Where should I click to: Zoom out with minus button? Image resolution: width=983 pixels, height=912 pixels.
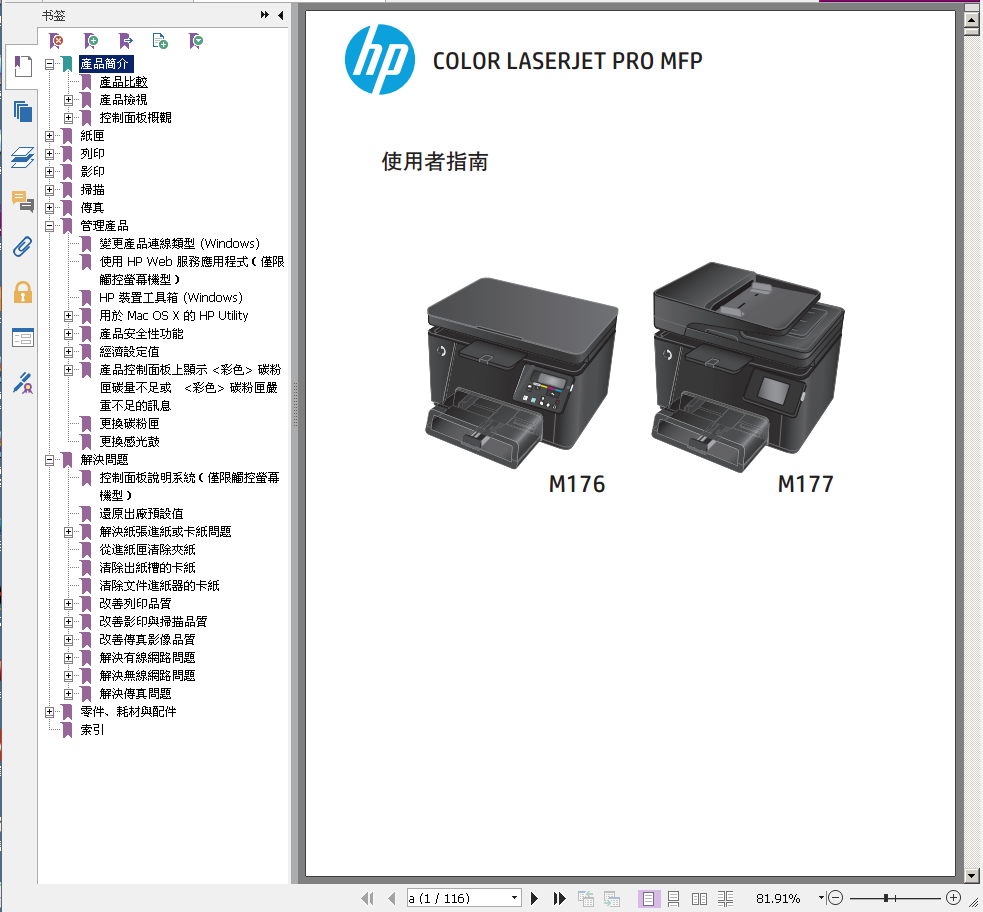click(x=835, y=898)
